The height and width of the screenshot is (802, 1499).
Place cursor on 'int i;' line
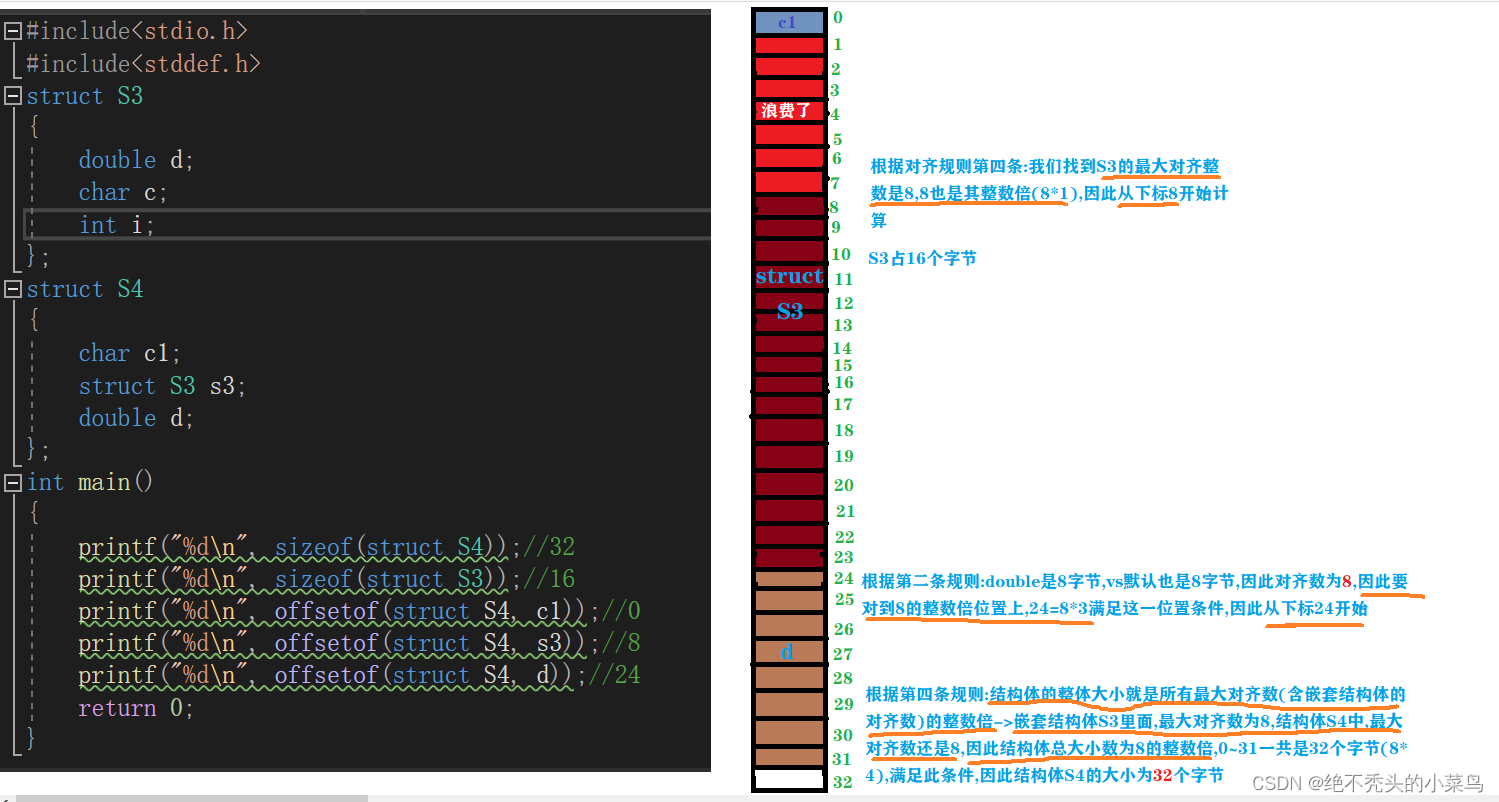tap(117, 225)
